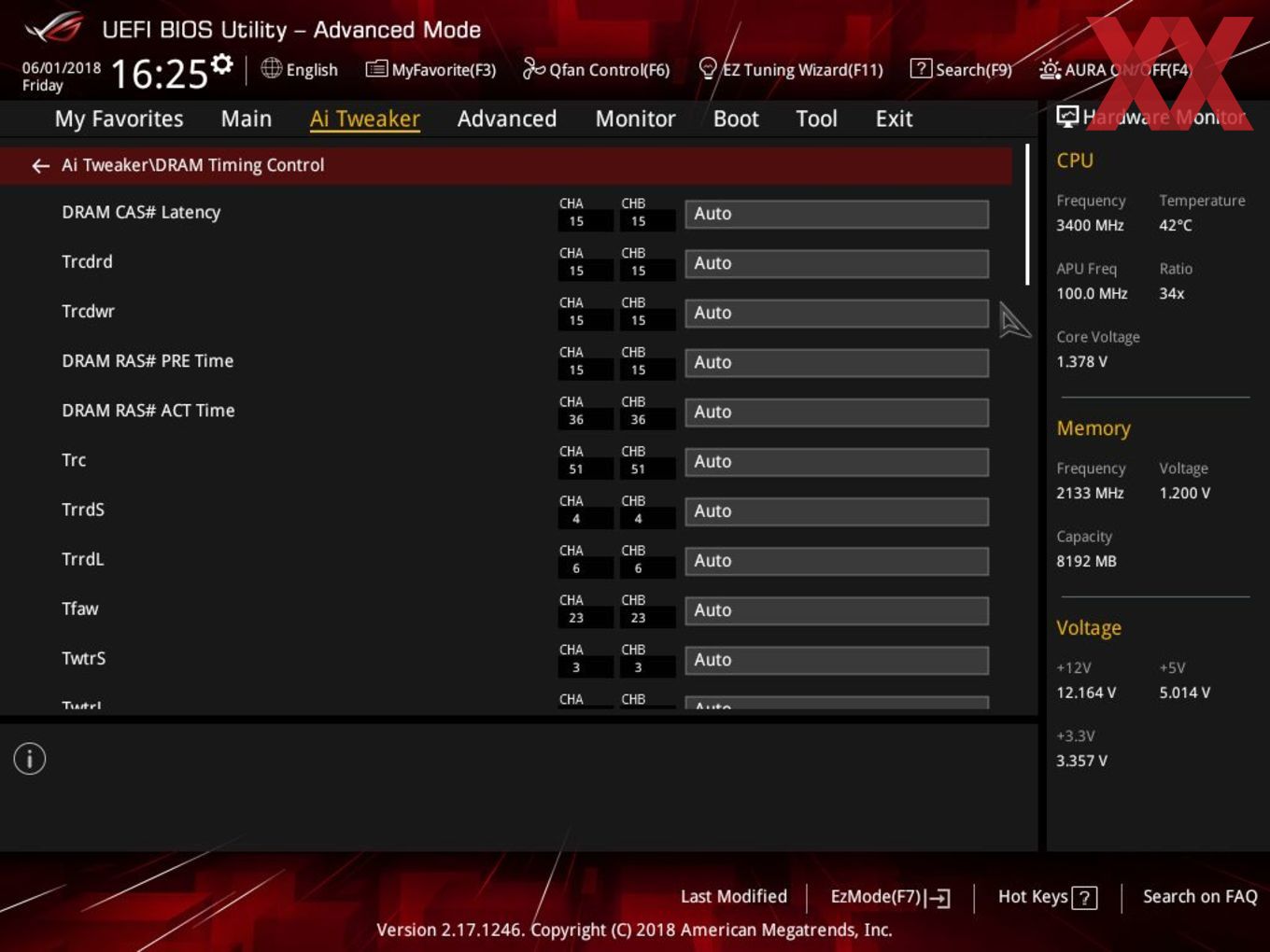Click the Trc label
The image size is (1270, 952).
point(74,460)
